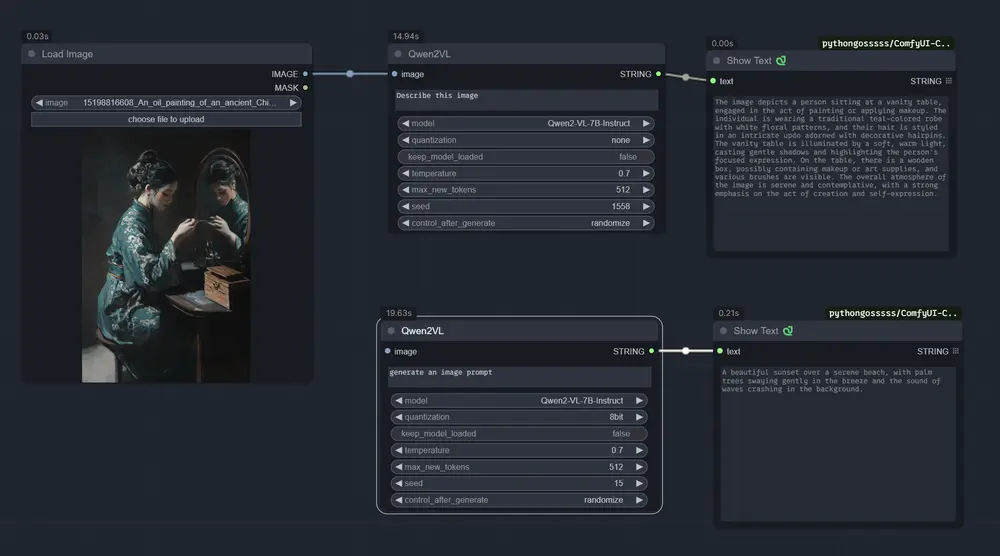Select the previous image with the left arrow in Load Image
Image resolution: width=1000 pixels, height=556 pixels.
click(39, 103)
